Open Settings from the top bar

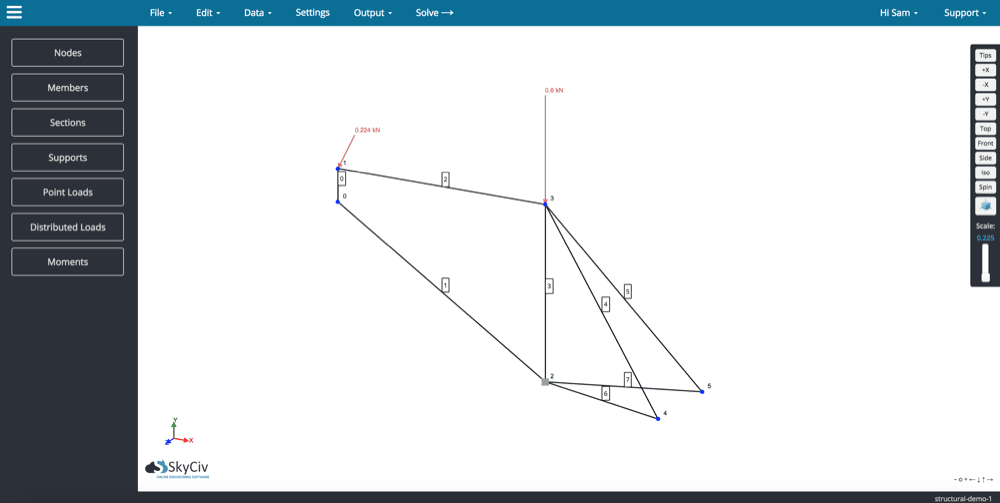[x=312, y=13]
